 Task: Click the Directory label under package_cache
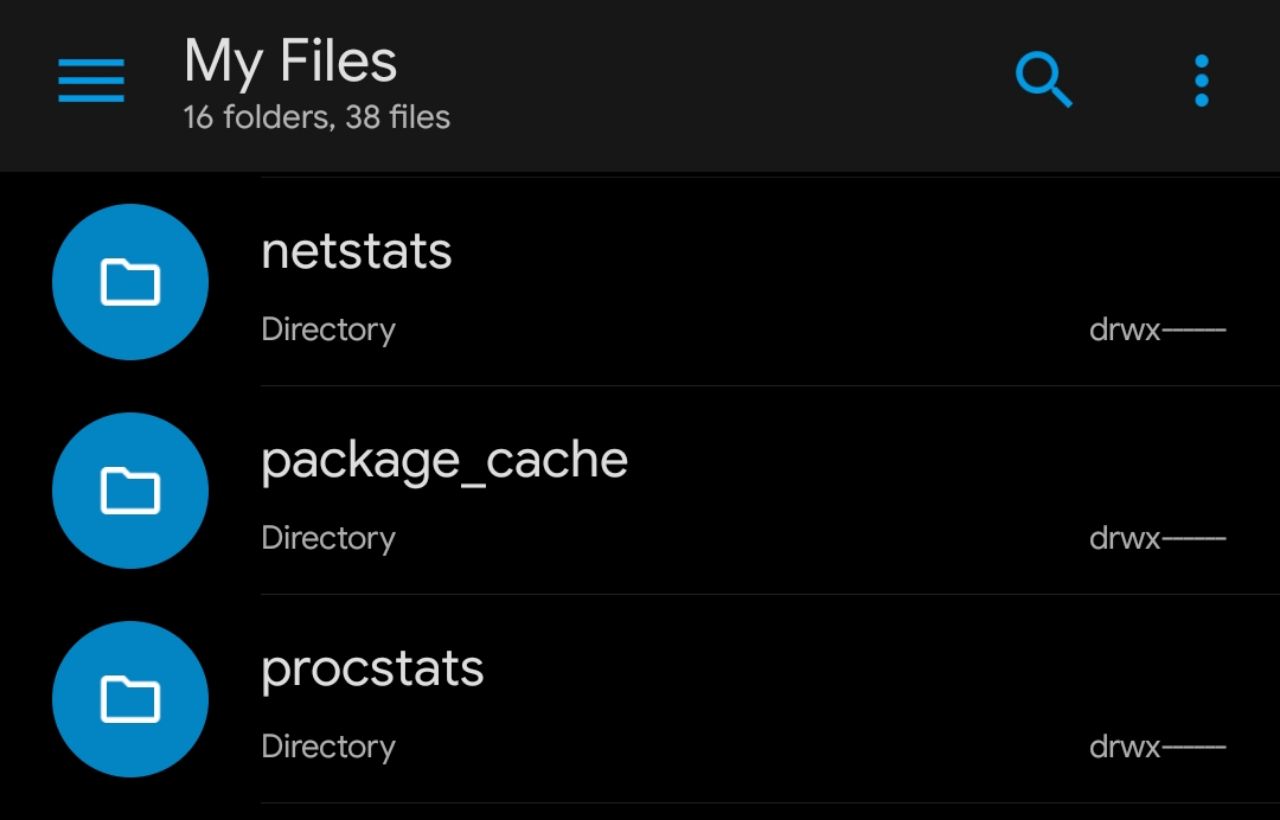tap(328, 538)
